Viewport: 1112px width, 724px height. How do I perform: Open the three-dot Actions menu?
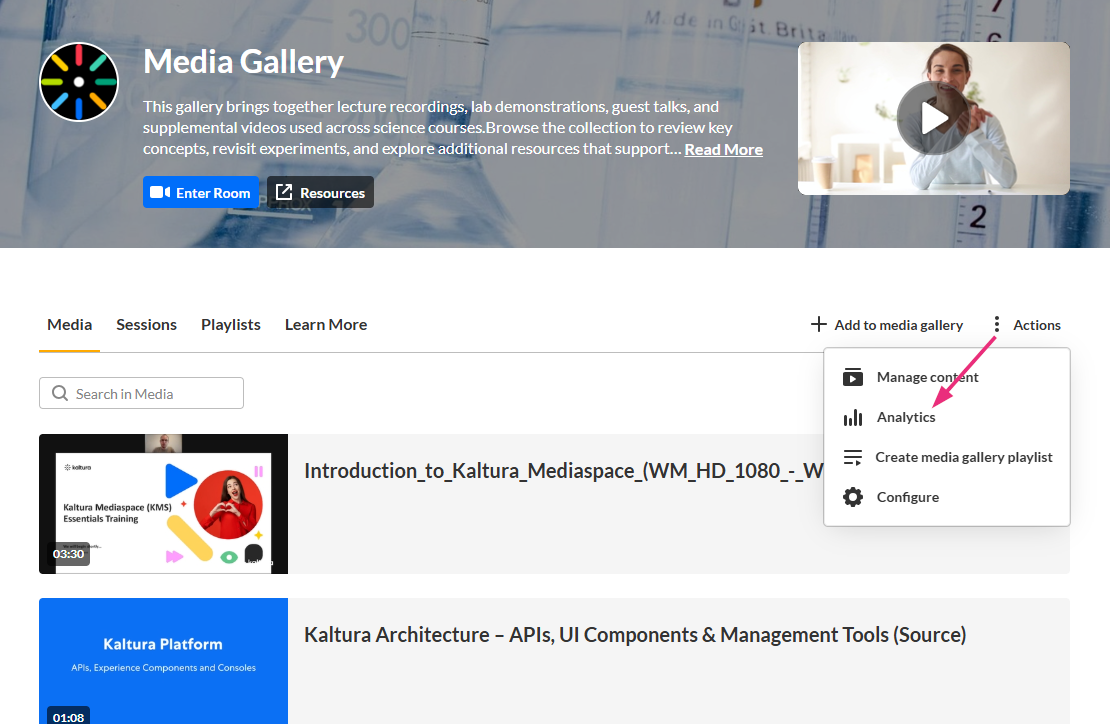coord(1028,325)
